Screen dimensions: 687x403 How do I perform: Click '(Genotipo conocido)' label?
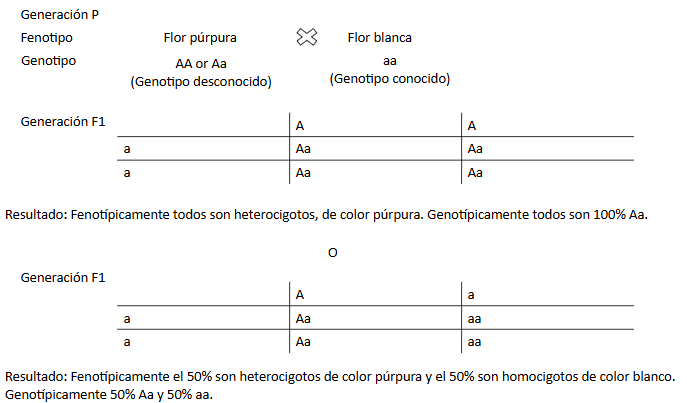[x=390, y=79]
